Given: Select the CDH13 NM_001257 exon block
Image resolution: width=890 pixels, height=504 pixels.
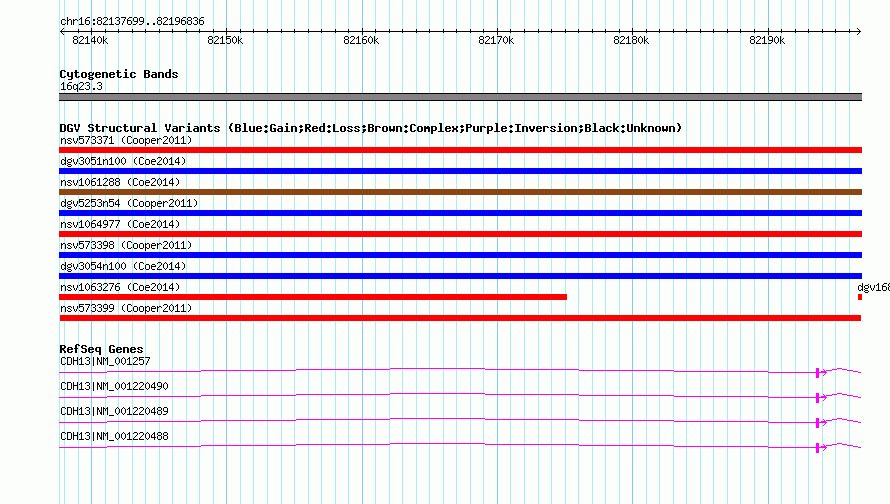Looking at the screenshot, I should tap(817, 373).
